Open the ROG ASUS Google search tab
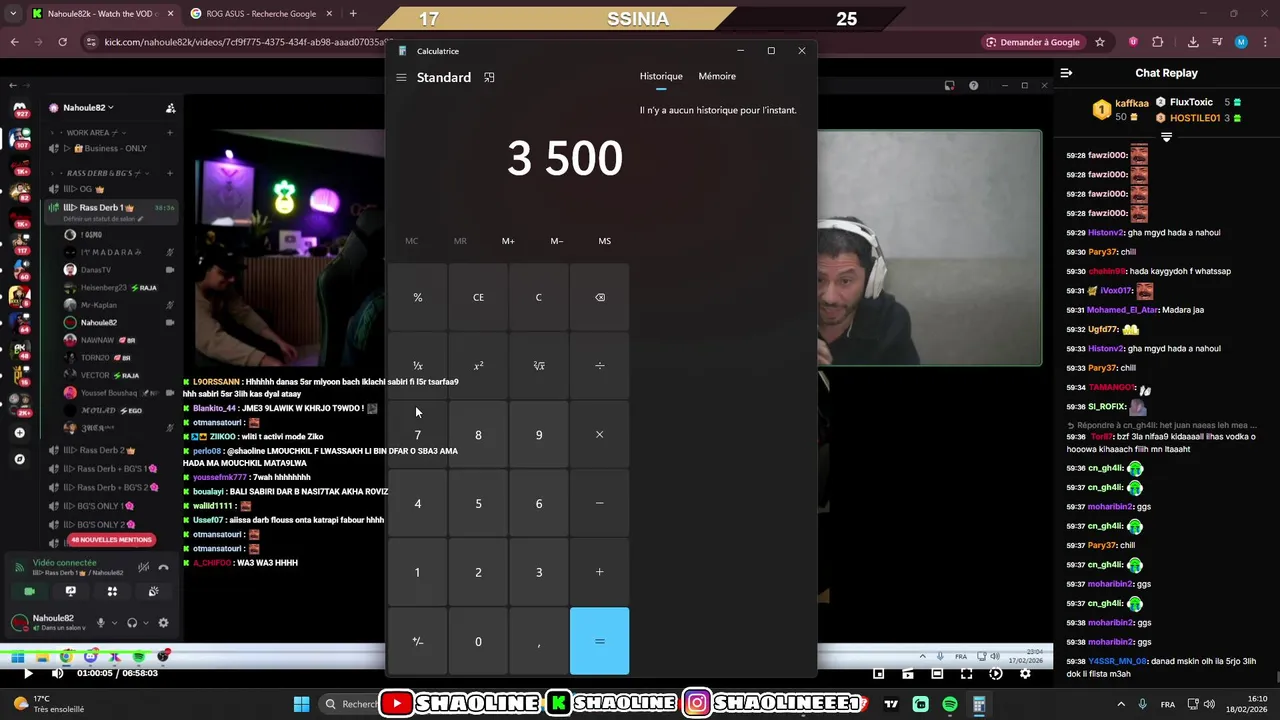Image resolution: width=1280 pixels, height=720 pixels. point(260,14)
